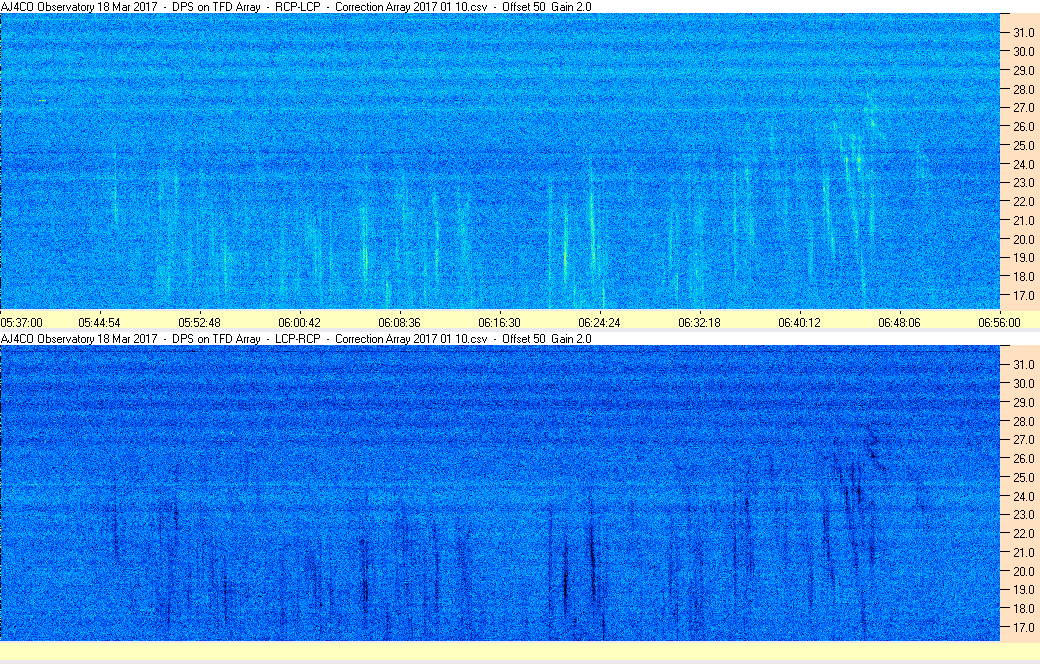Select the 05:37:00 time axis label
The width and height of the screenshot is (1040, 664).
point(21,322)
